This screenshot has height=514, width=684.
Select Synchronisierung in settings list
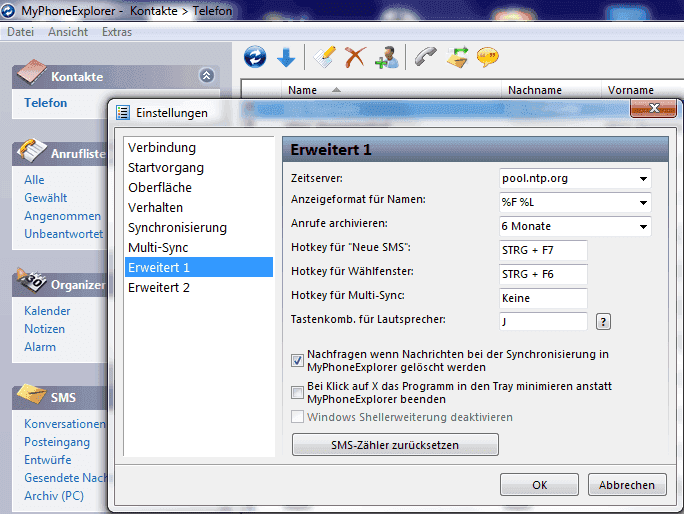[199, 228]
